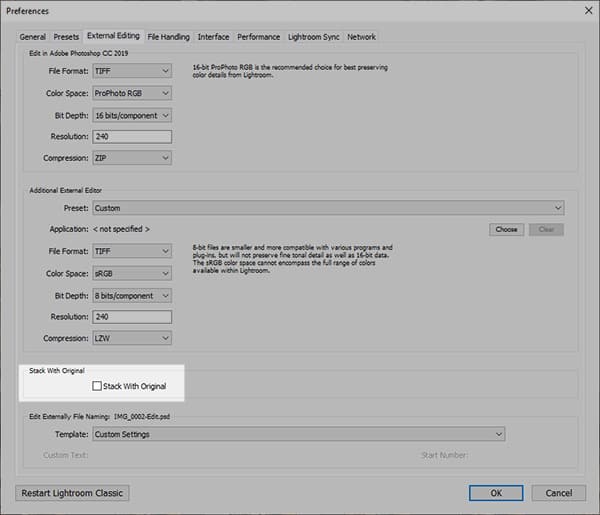Open the 16 bits/component Bit Depth dropdown
The image size is (600, 515).
point(132,115)
